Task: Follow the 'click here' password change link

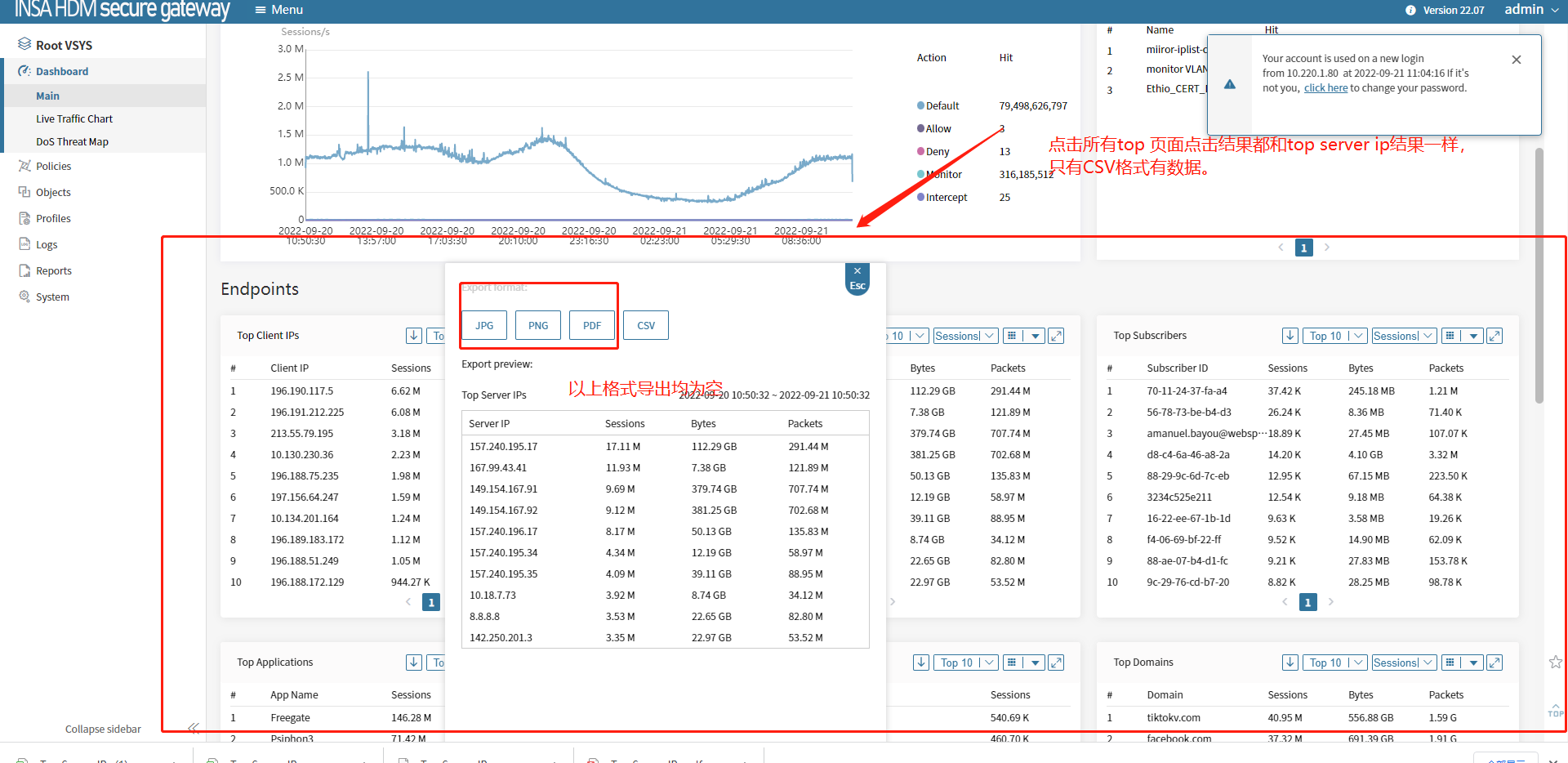Action: point(1325,88)
